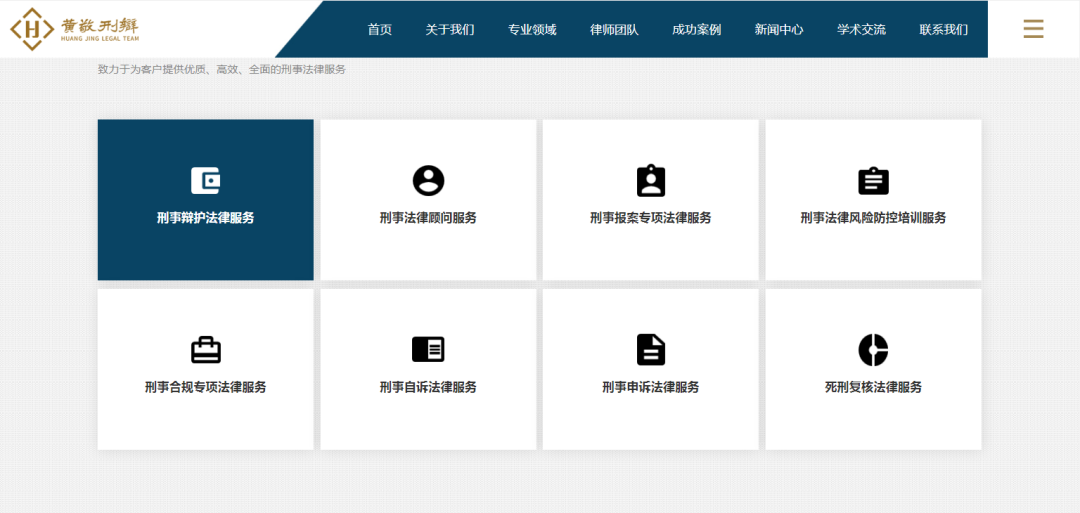Click the clipboard icon above 刑事法律风险防控培训服务

click(873, 180)
